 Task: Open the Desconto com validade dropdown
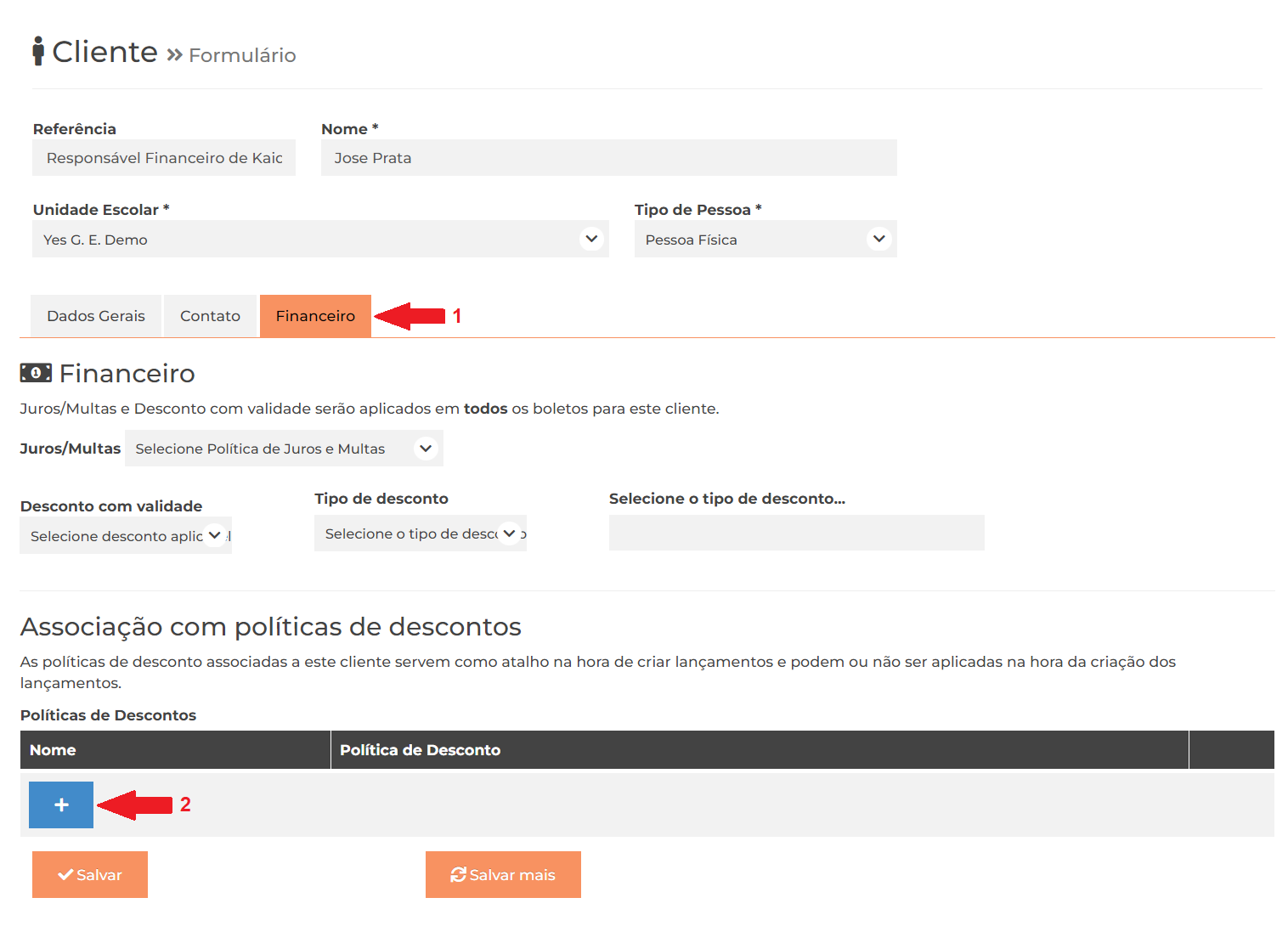[x=126, y=536]
